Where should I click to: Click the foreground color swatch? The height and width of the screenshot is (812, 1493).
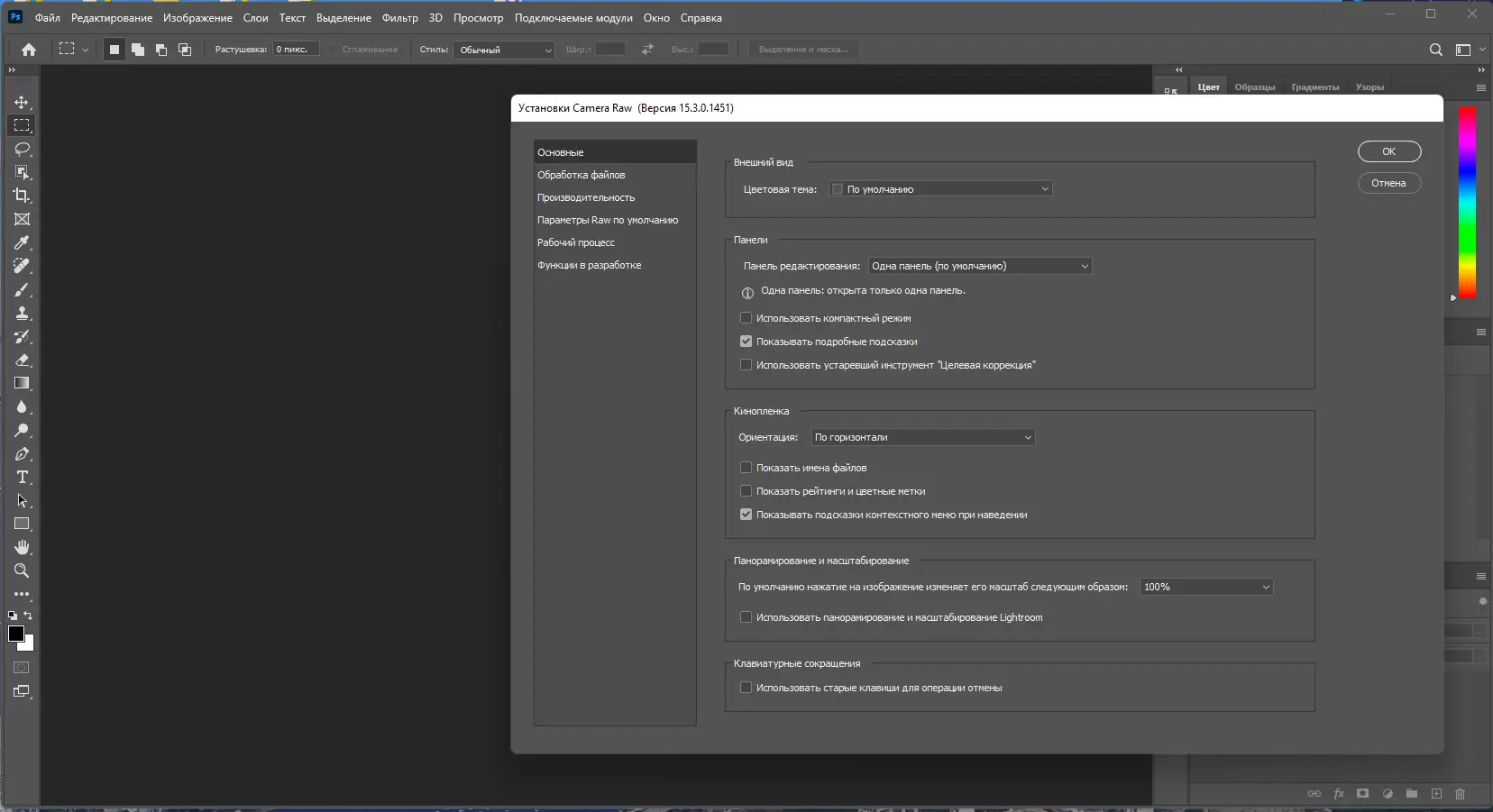[15, 634]
